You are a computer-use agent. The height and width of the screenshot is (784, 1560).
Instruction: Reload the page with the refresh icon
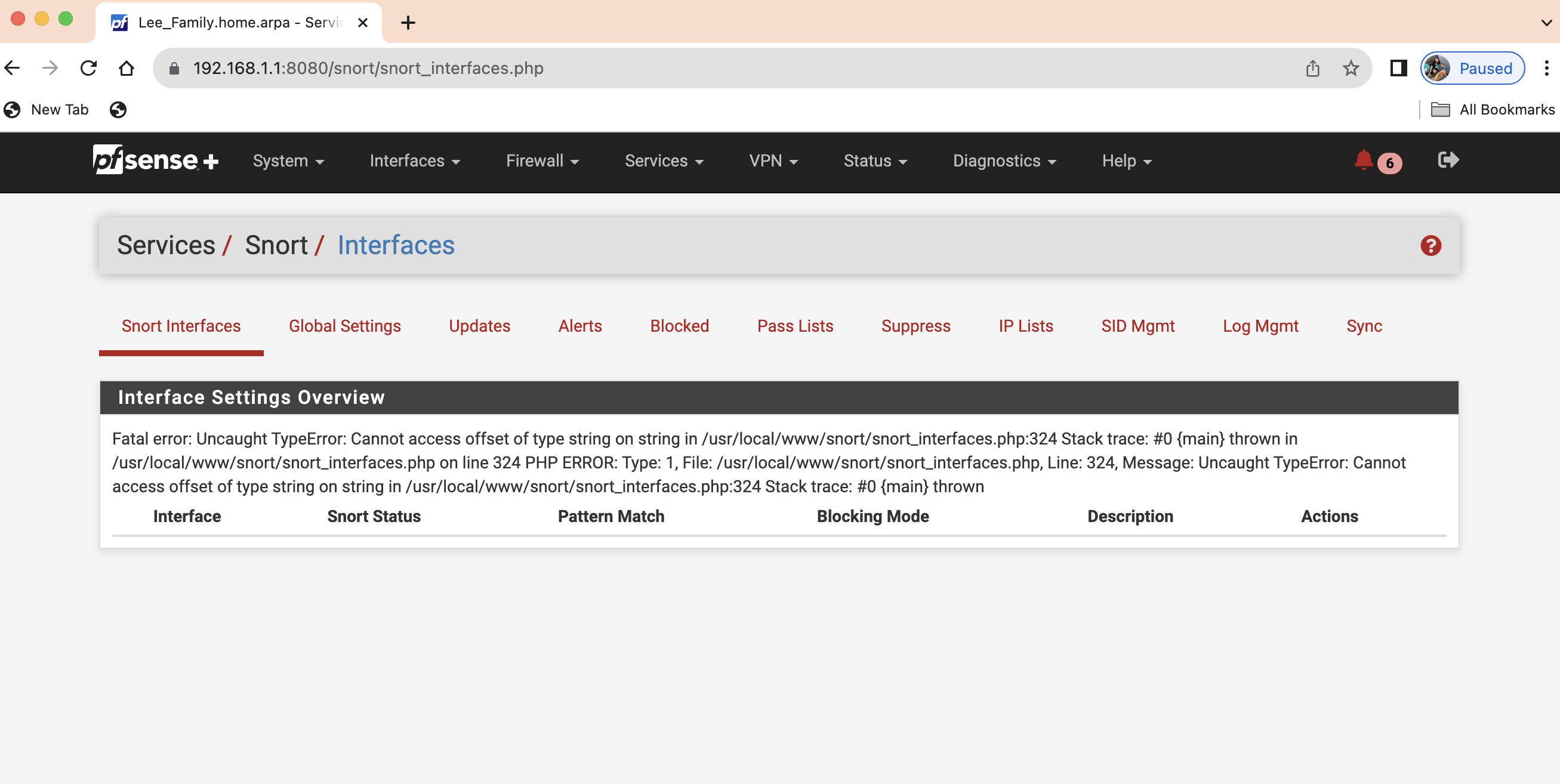coord(88,68)
